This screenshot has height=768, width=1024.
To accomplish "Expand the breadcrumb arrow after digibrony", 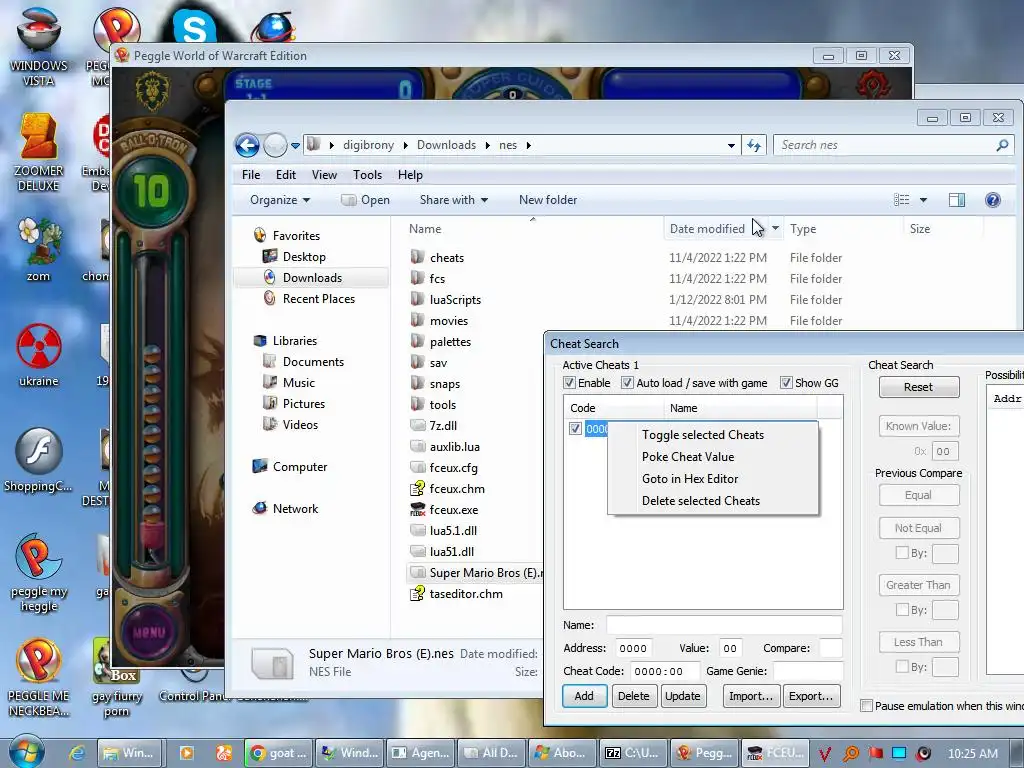I will pos(406,145).
